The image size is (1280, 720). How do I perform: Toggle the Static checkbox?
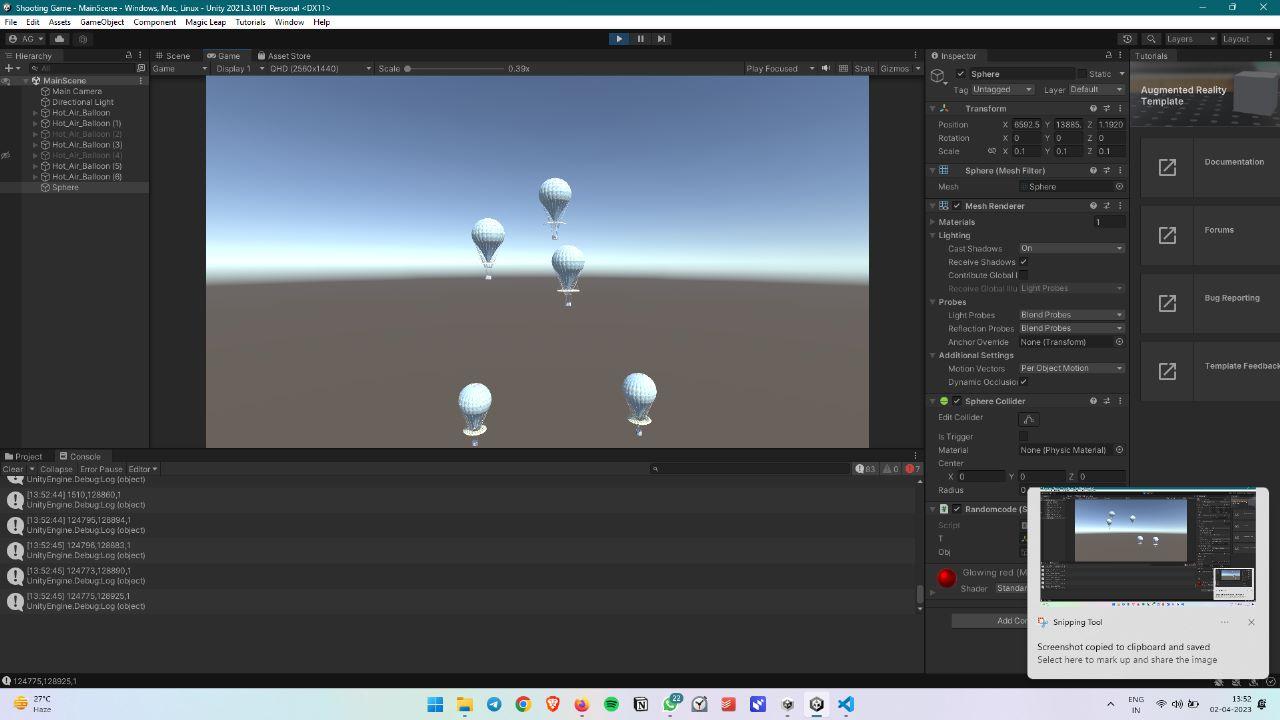point(1082,74)
